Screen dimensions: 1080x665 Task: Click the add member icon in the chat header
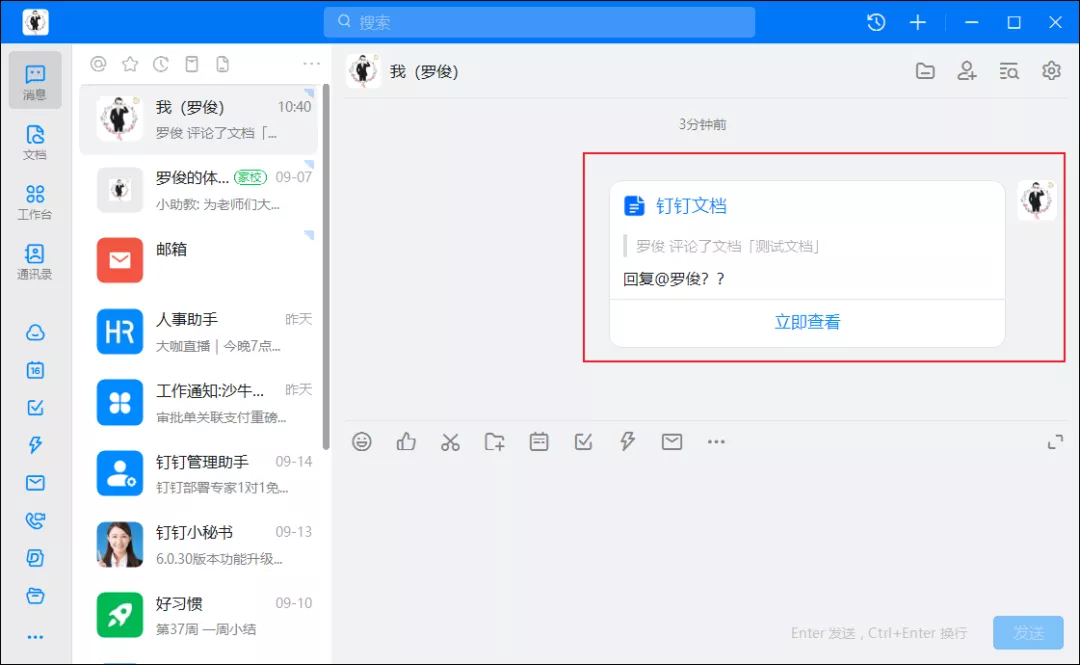tap(967, 71)
